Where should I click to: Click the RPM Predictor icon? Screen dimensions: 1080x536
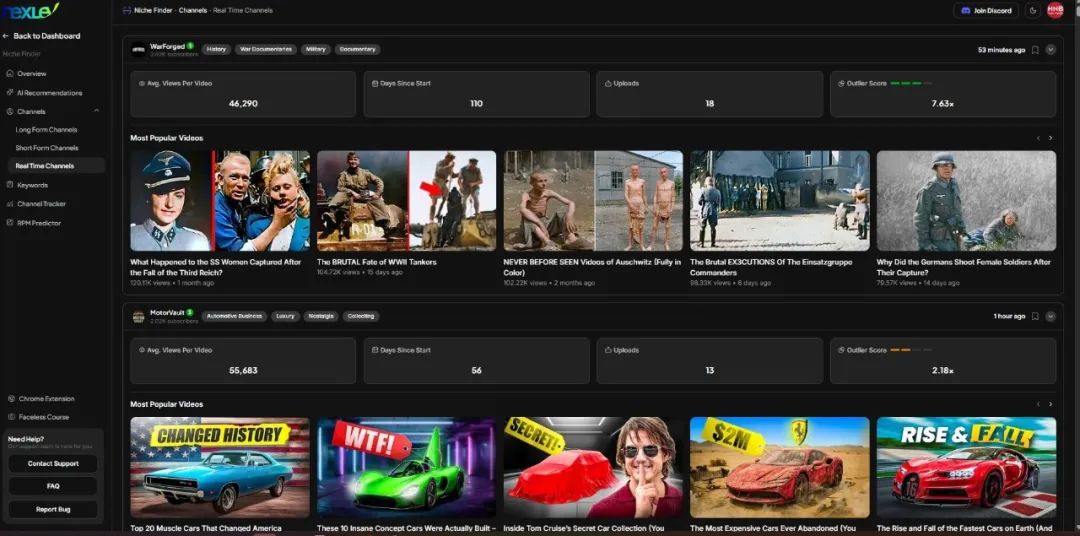point(10,223)
